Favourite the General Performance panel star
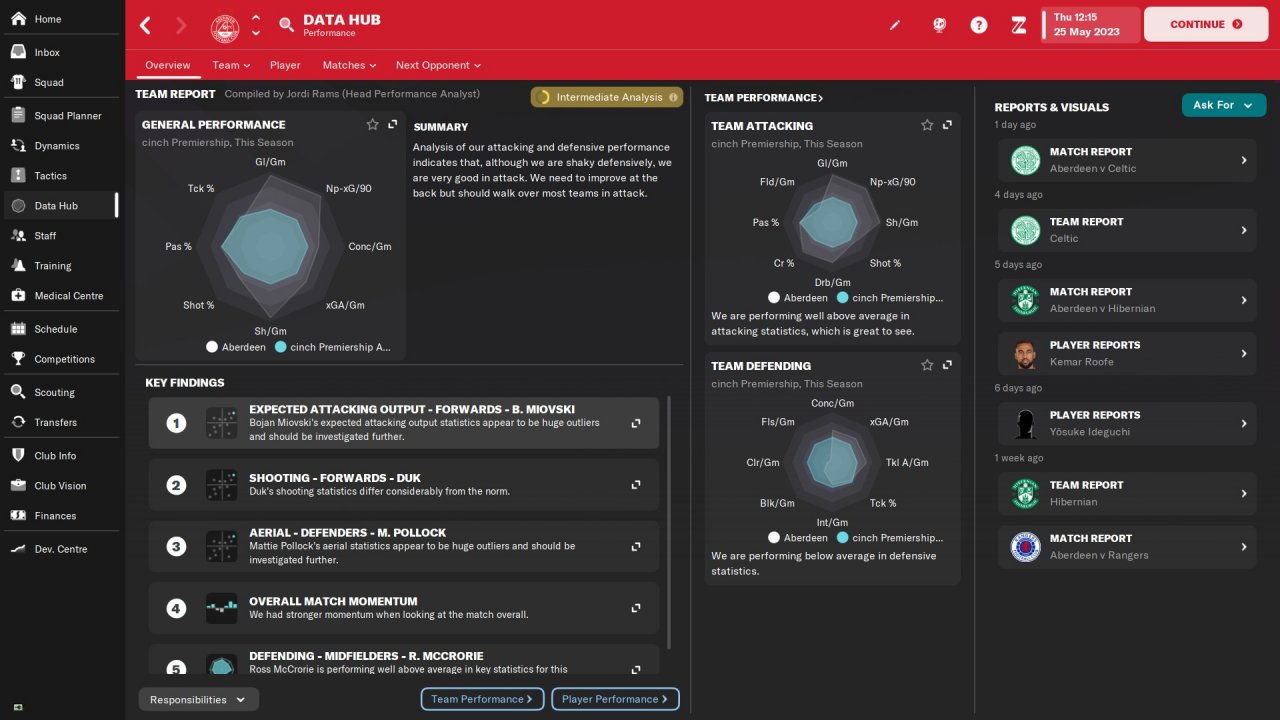This screenshot has width=1280, height=720. pos(372,125)
